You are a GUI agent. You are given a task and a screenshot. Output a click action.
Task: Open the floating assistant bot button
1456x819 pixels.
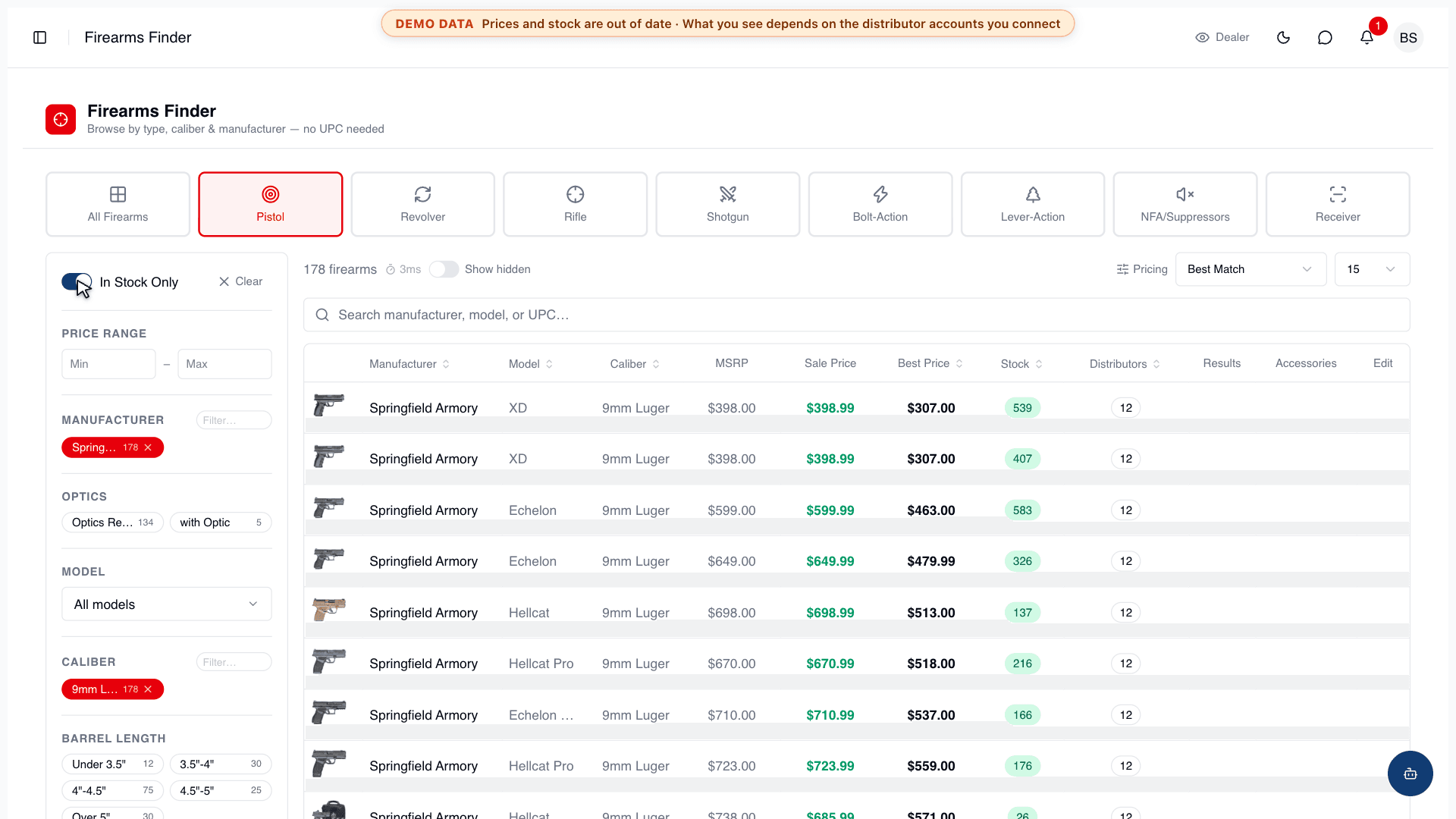click(1410, 773)
